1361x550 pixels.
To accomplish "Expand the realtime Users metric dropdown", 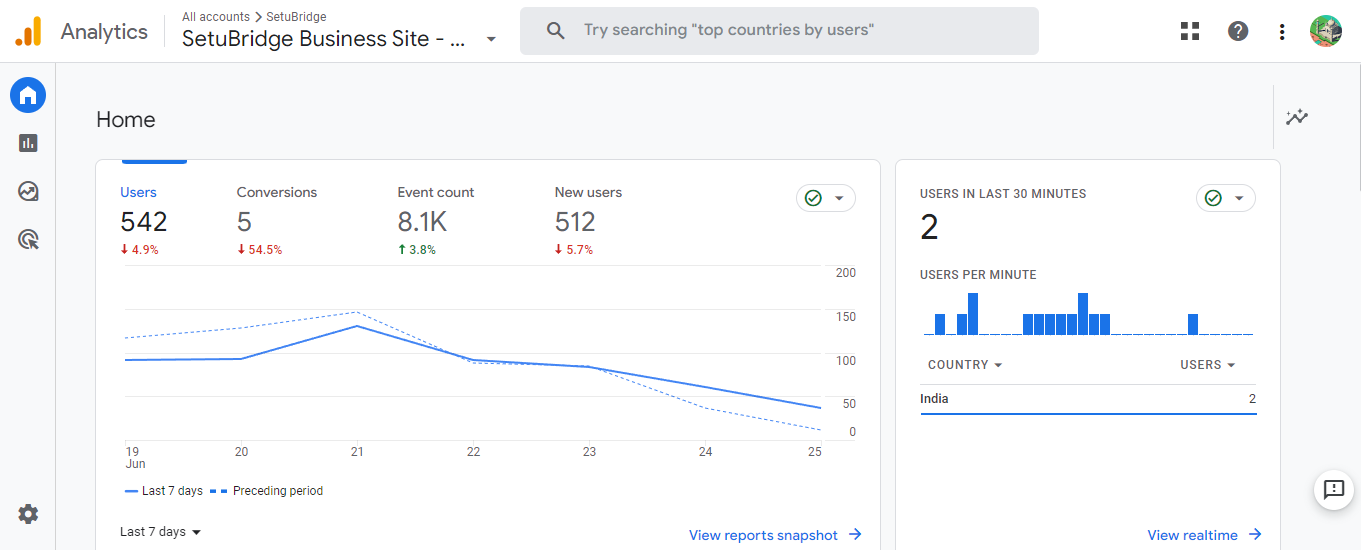I will point(1208,365).
